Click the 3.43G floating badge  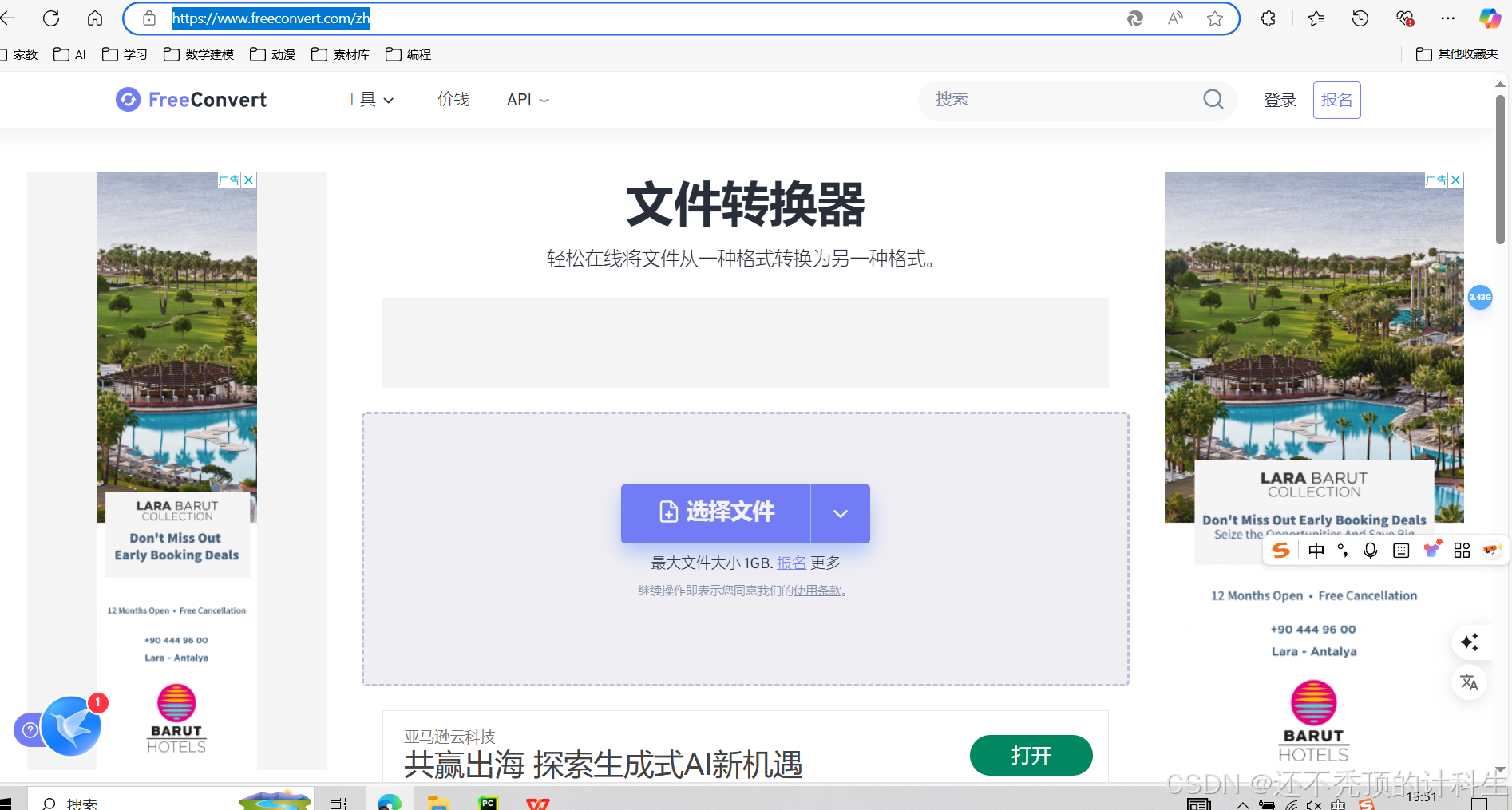click(1480, 297)
